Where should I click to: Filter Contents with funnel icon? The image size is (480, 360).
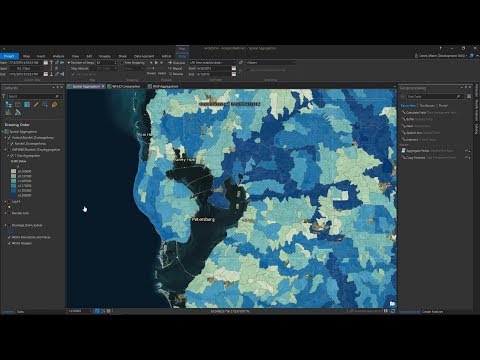(4, 96)
